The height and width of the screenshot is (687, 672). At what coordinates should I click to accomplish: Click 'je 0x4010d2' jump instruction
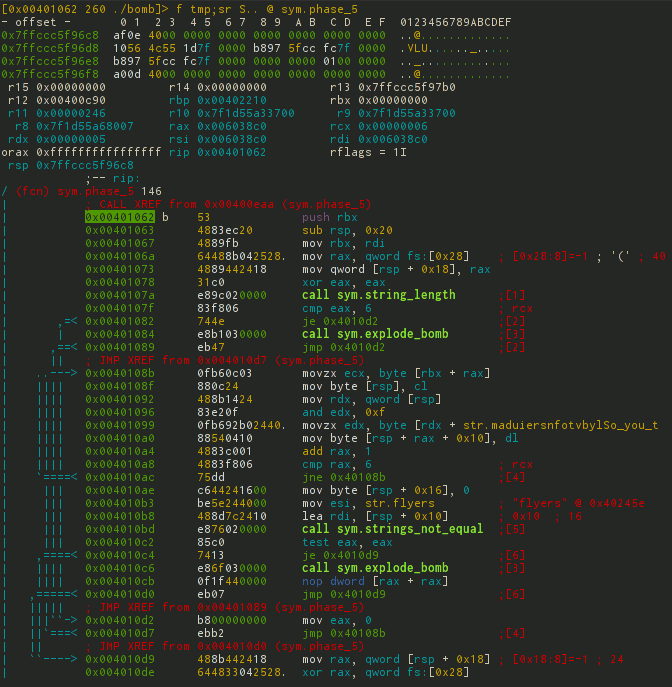click(340, 321)
